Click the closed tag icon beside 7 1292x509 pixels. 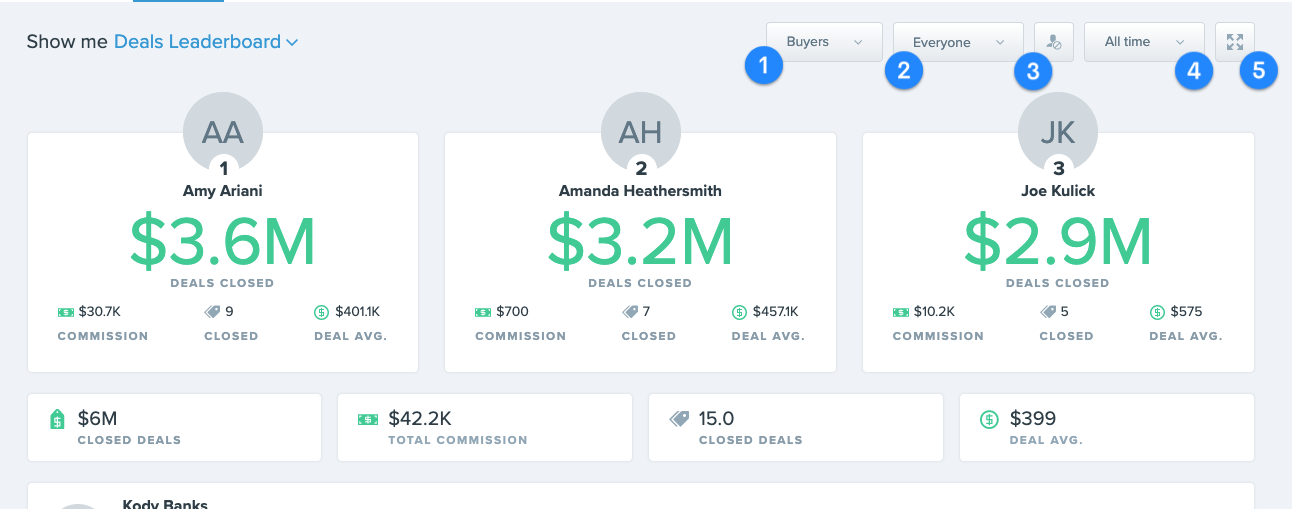pyautogui.click(x=630, y=312)
